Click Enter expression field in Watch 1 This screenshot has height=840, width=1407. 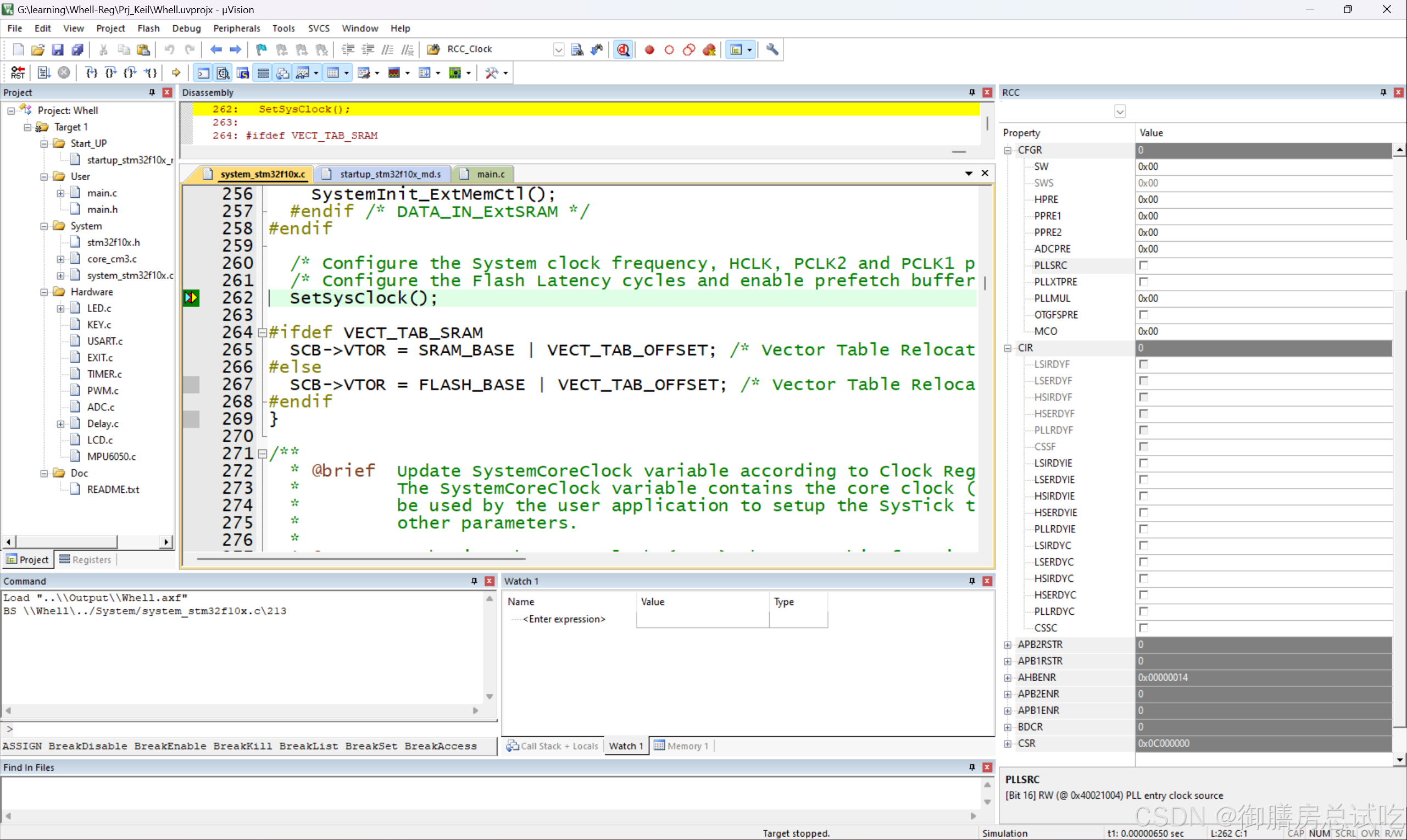tap(564, 619)
